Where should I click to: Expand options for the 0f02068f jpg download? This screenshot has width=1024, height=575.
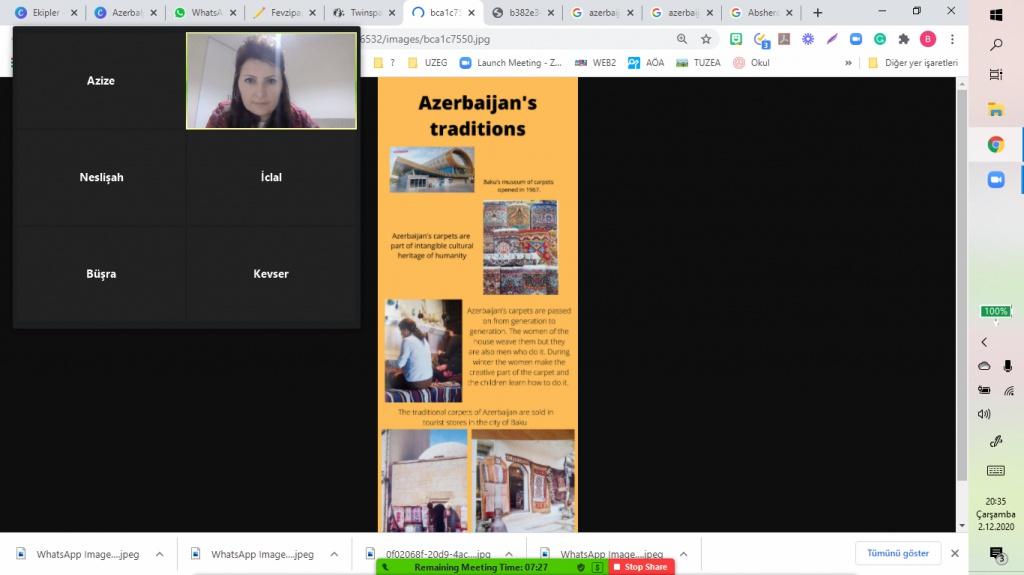coord(509,554)
